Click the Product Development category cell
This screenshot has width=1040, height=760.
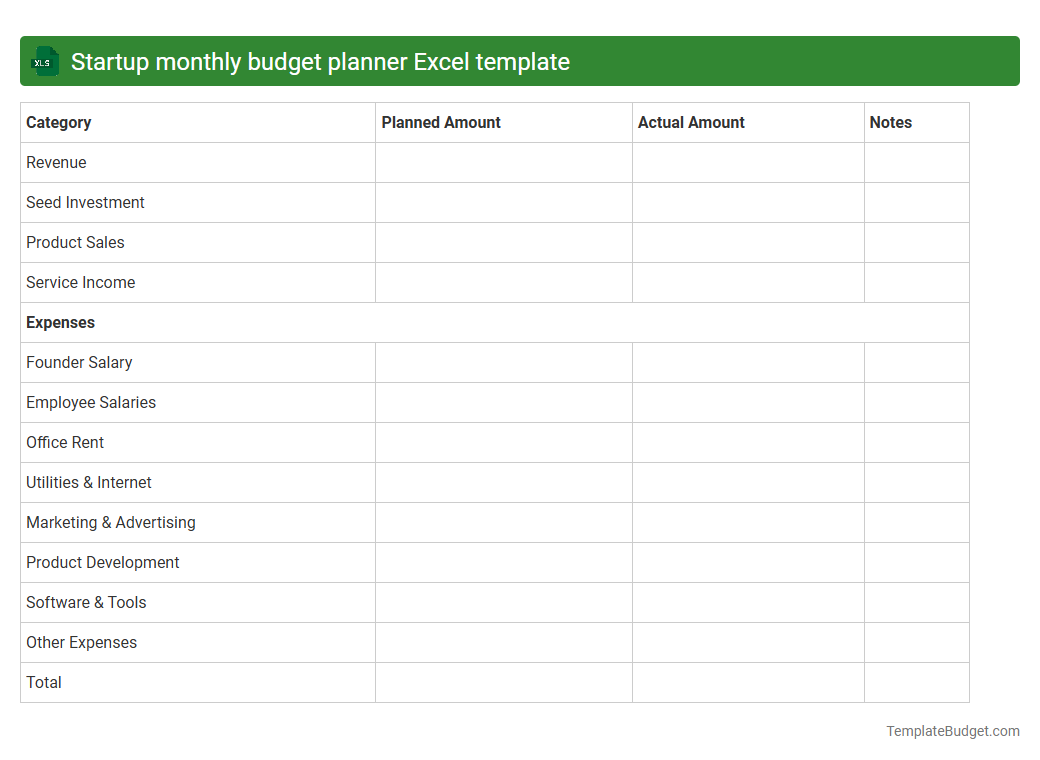102,562
